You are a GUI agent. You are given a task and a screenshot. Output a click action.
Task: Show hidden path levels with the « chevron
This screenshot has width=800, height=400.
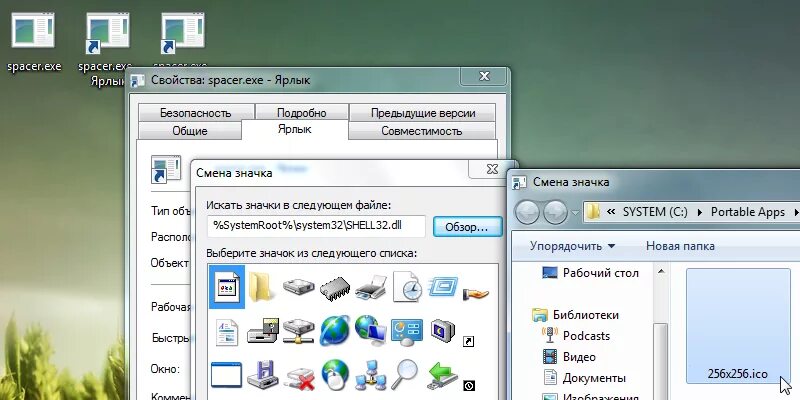[x=610, y=212]
